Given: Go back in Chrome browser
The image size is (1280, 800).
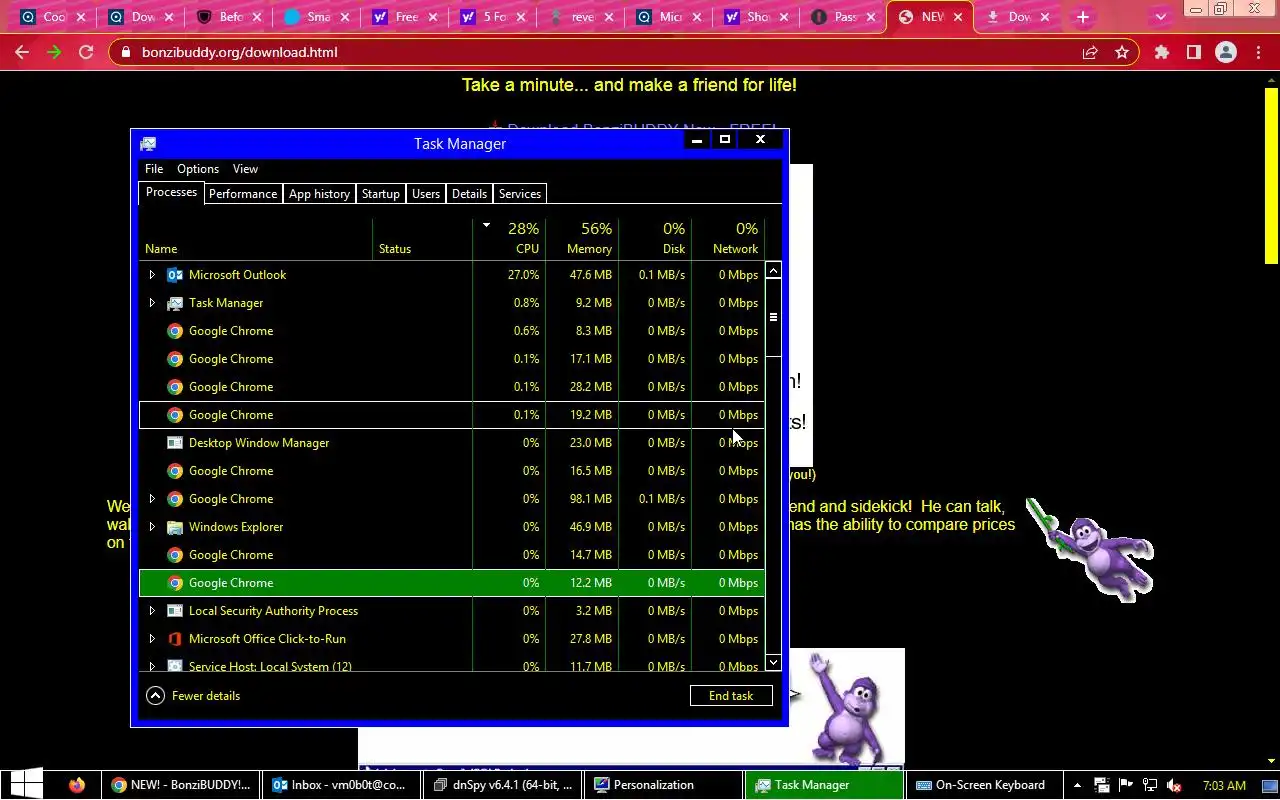Looking at the screenshot, I should tap(22, 52).
